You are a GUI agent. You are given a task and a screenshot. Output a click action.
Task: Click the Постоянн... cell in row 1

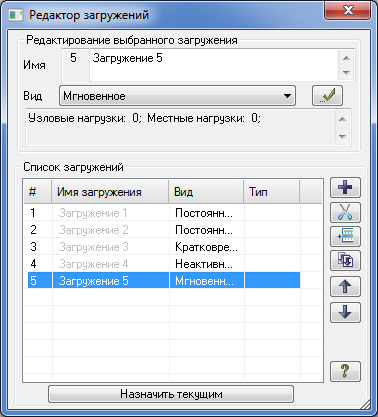pyautogui.click(x=207, y=213)
